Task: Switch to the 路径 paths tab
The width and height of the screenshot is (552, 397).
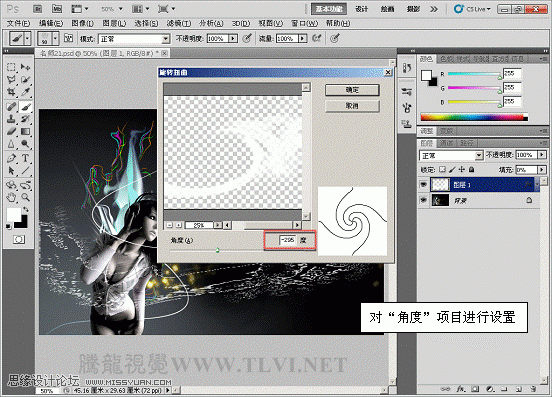Action: 467,143
